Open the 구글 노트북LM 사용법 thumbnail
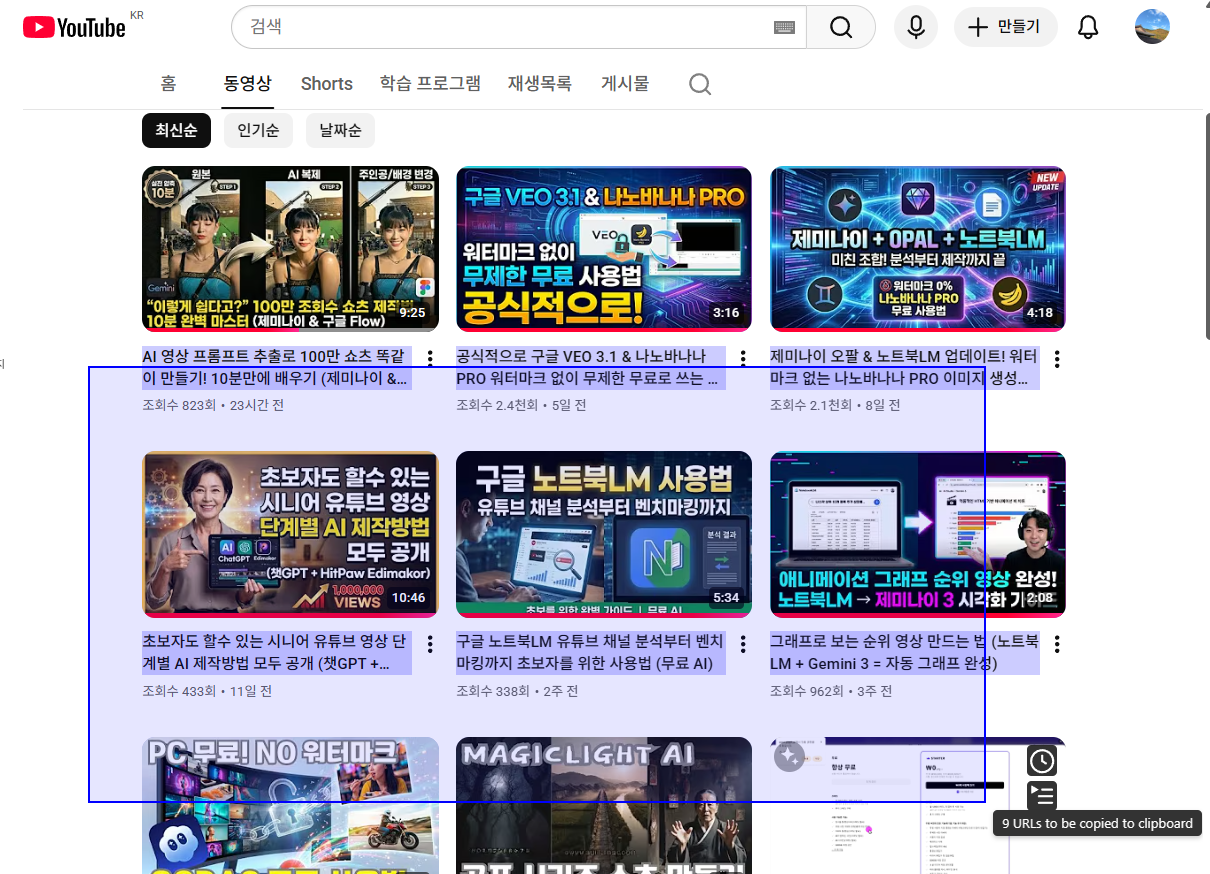Image resolution: width=1210 pixels, height=874 pixels. (x=604, y=534)
